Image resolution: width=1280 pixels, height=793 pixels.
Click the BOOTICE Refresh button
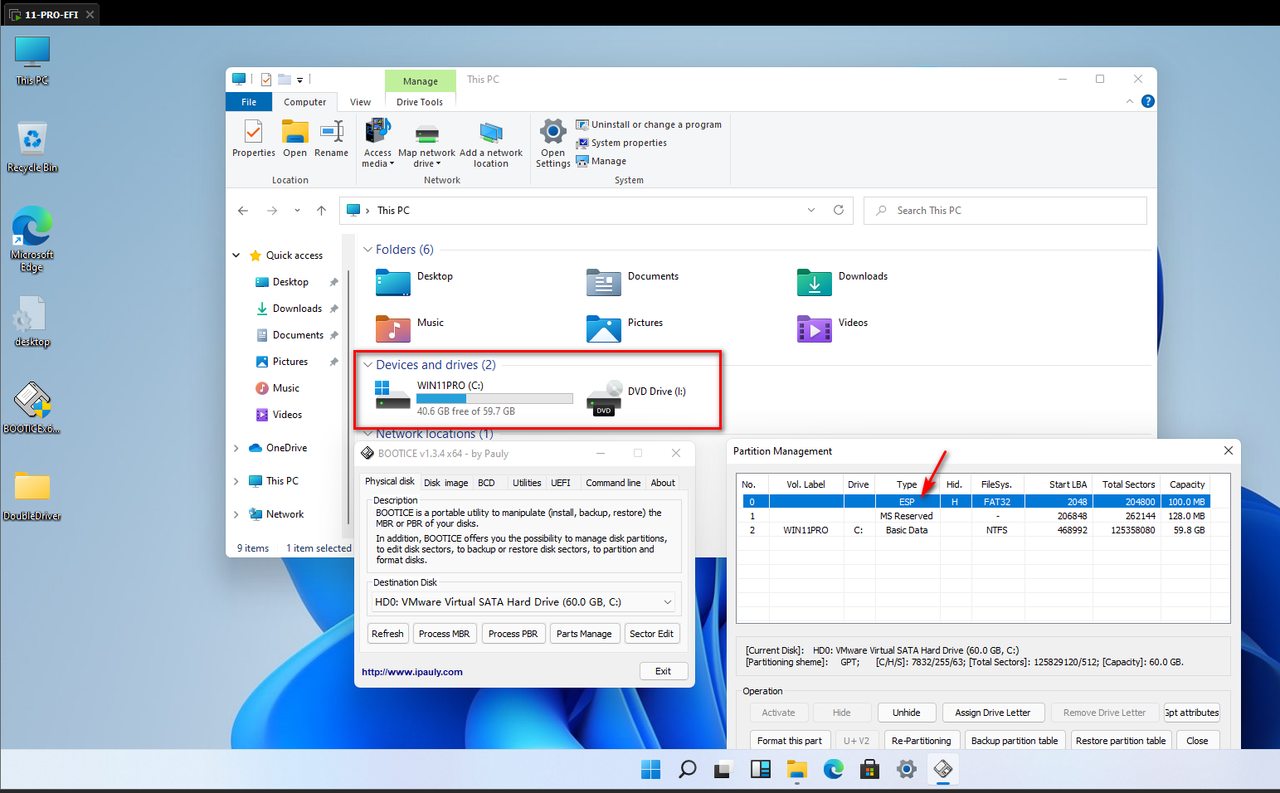[387, 633]
